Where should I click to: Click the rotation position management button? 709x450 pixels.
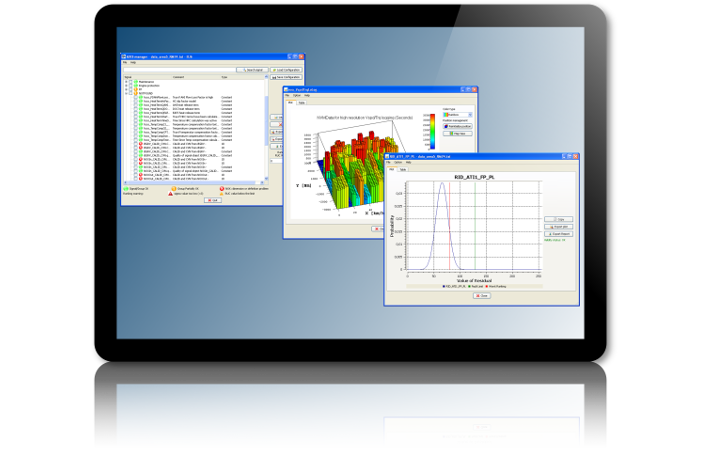457,127
